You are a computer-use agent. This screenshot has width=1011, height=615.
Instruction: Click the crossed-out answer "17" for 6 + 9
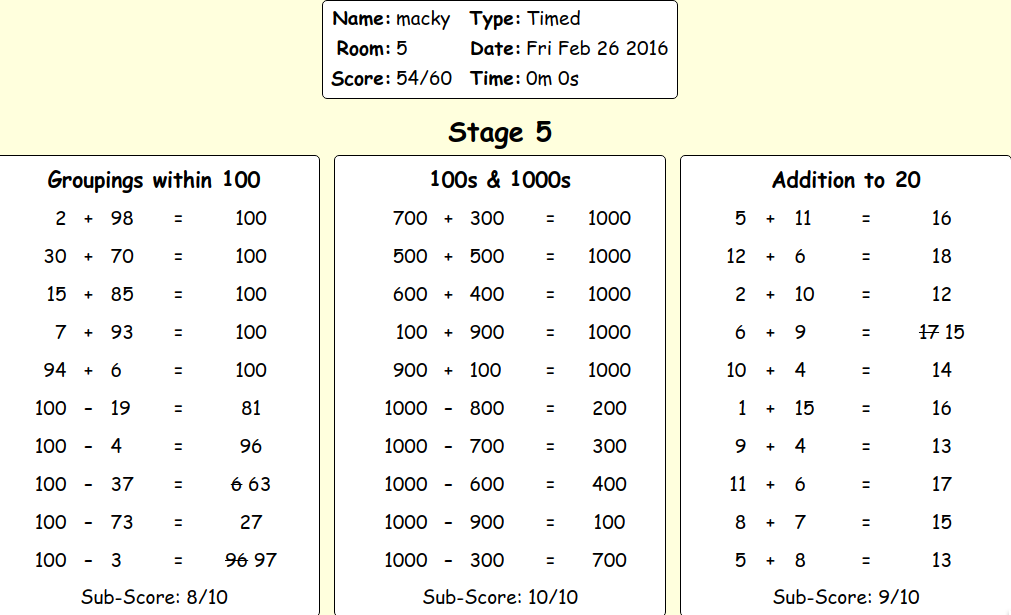[x=928, y=332]
